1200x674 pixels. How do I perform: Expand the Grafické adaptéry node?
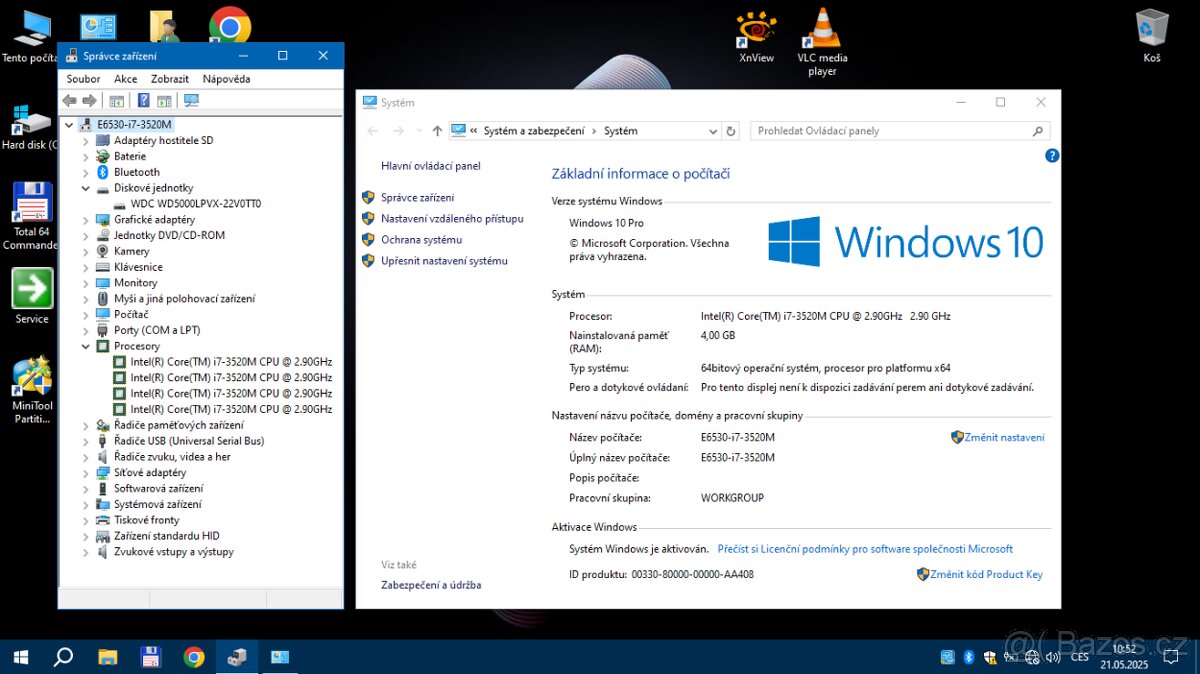[86, 220]
